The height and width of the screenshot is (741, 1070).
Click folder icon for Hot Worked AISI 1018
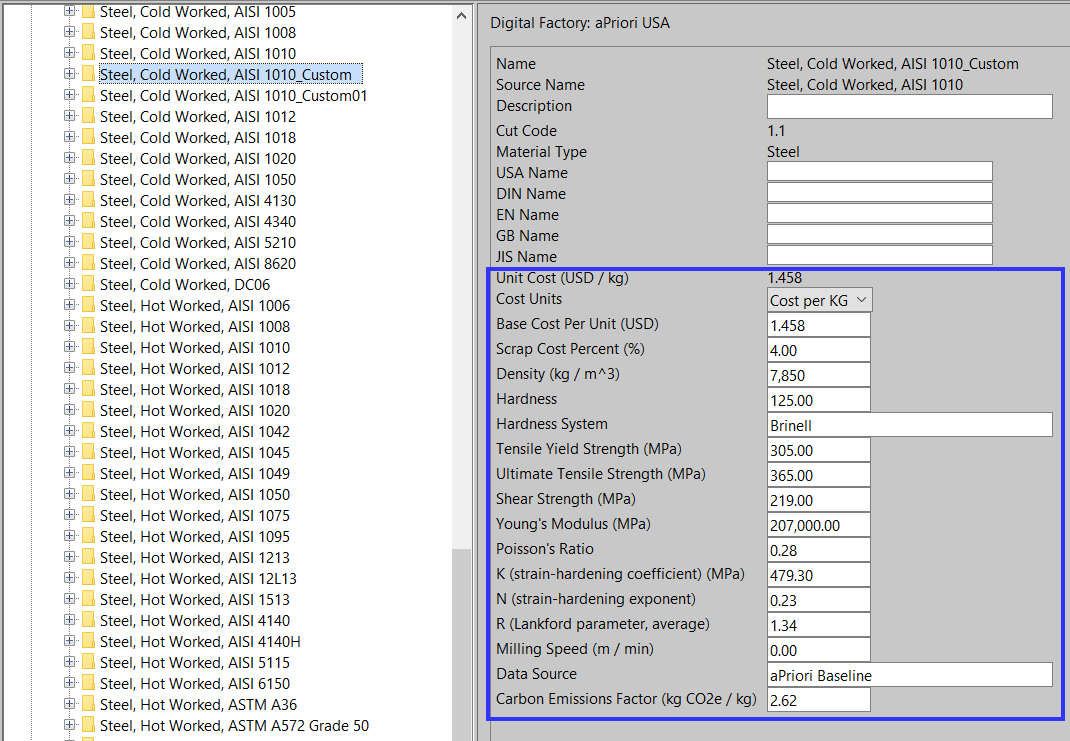coord(88,390)
